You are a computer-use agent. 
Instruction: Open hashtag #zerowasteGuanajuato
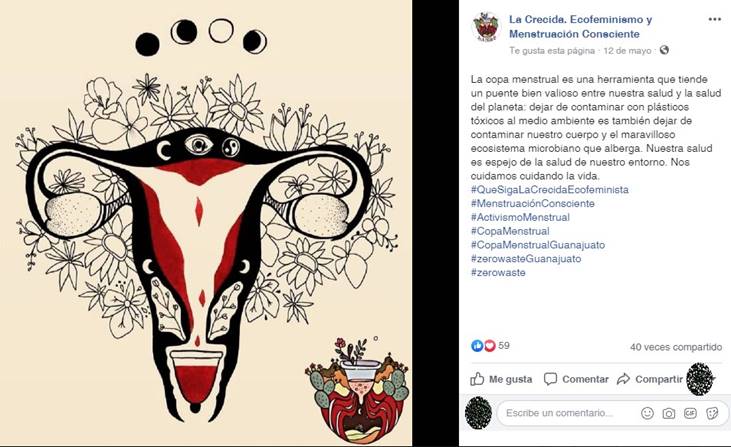coord(526,259)
